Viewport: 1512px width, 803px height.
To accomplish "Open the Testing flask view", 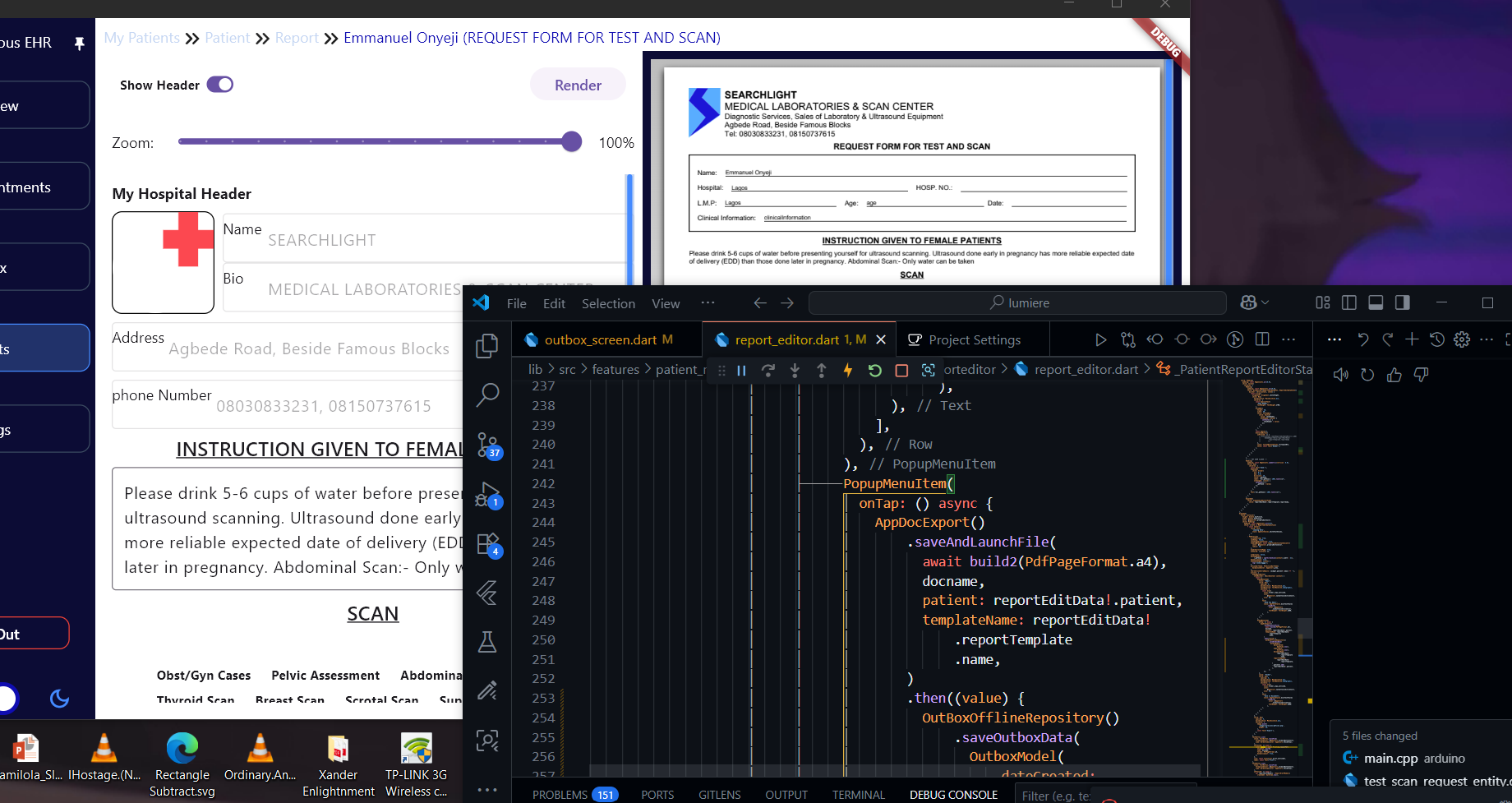I will (487, 642).
